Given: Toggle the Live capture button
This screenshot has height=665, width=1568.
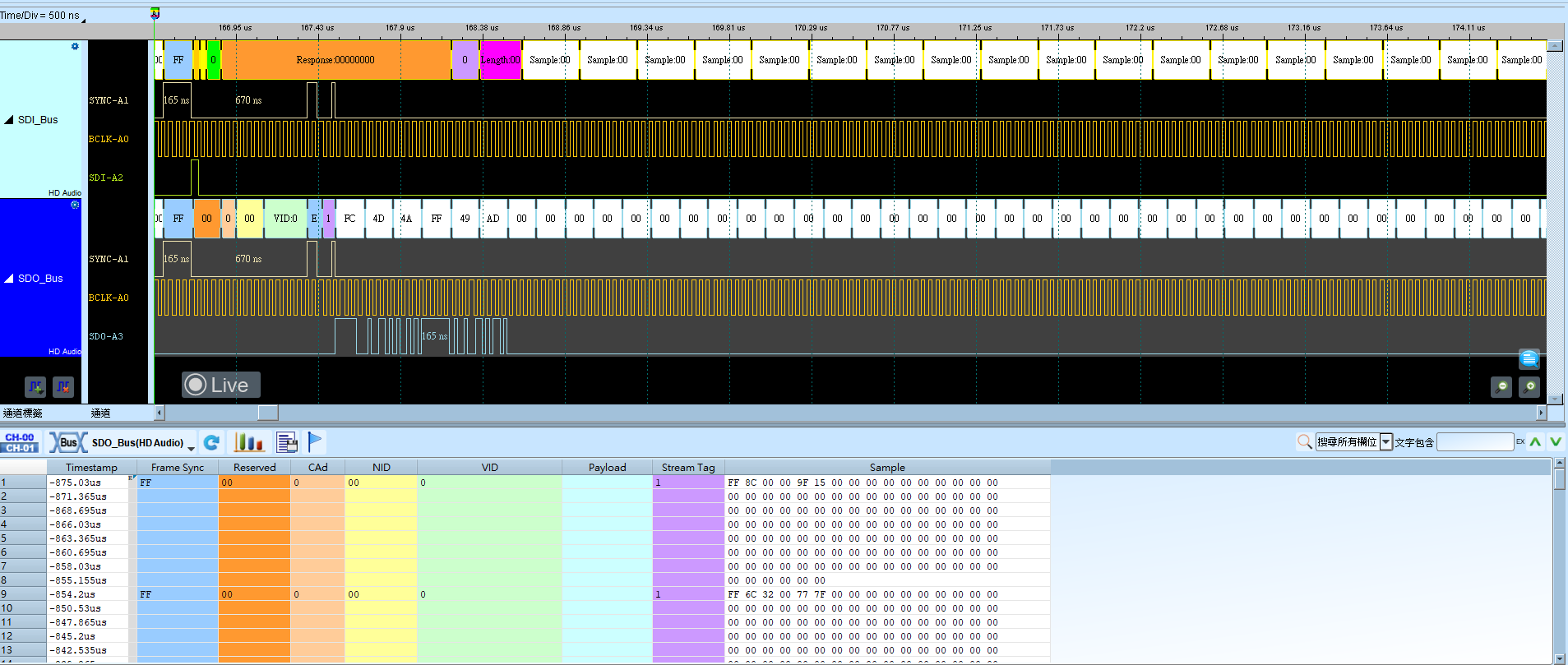Looking at the screenshot, I should click(x=220, y=385).
